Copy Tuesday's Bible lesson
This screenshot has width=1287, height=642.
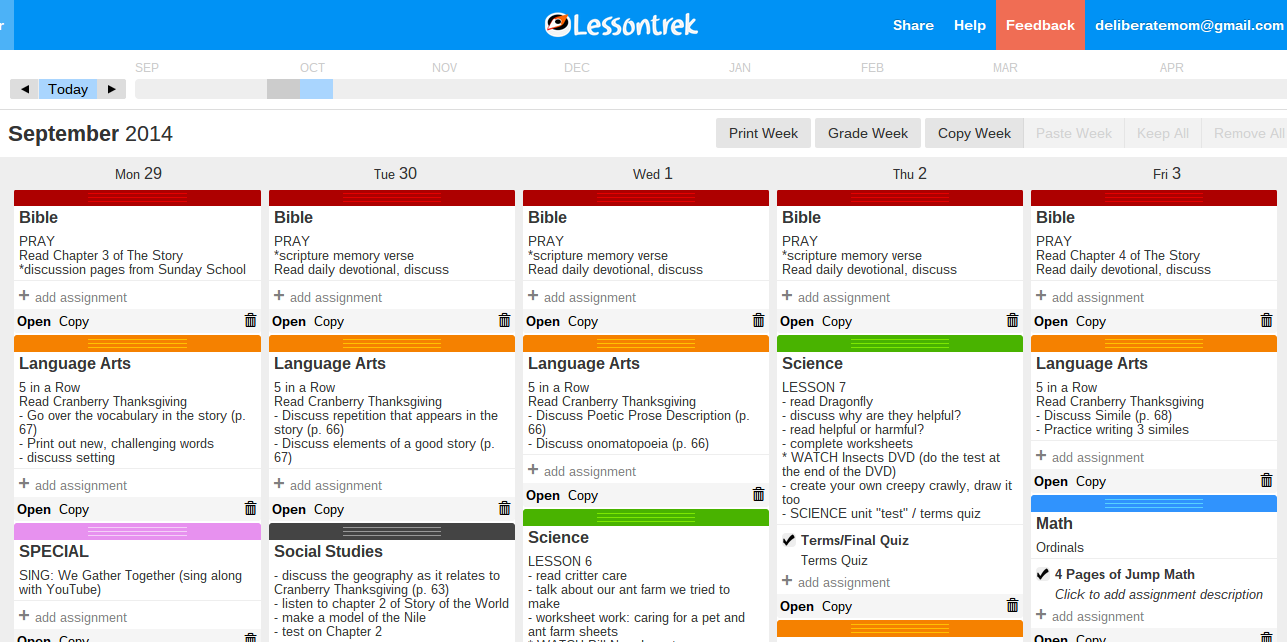point(329,321)
